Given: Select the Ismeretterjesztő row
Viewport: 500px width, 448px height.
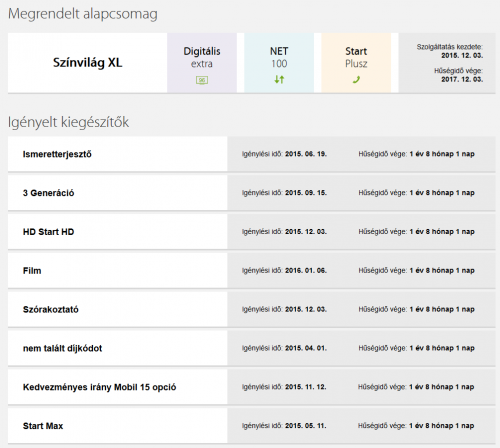Looking at the screenshot, I should [x=252, y=154].
